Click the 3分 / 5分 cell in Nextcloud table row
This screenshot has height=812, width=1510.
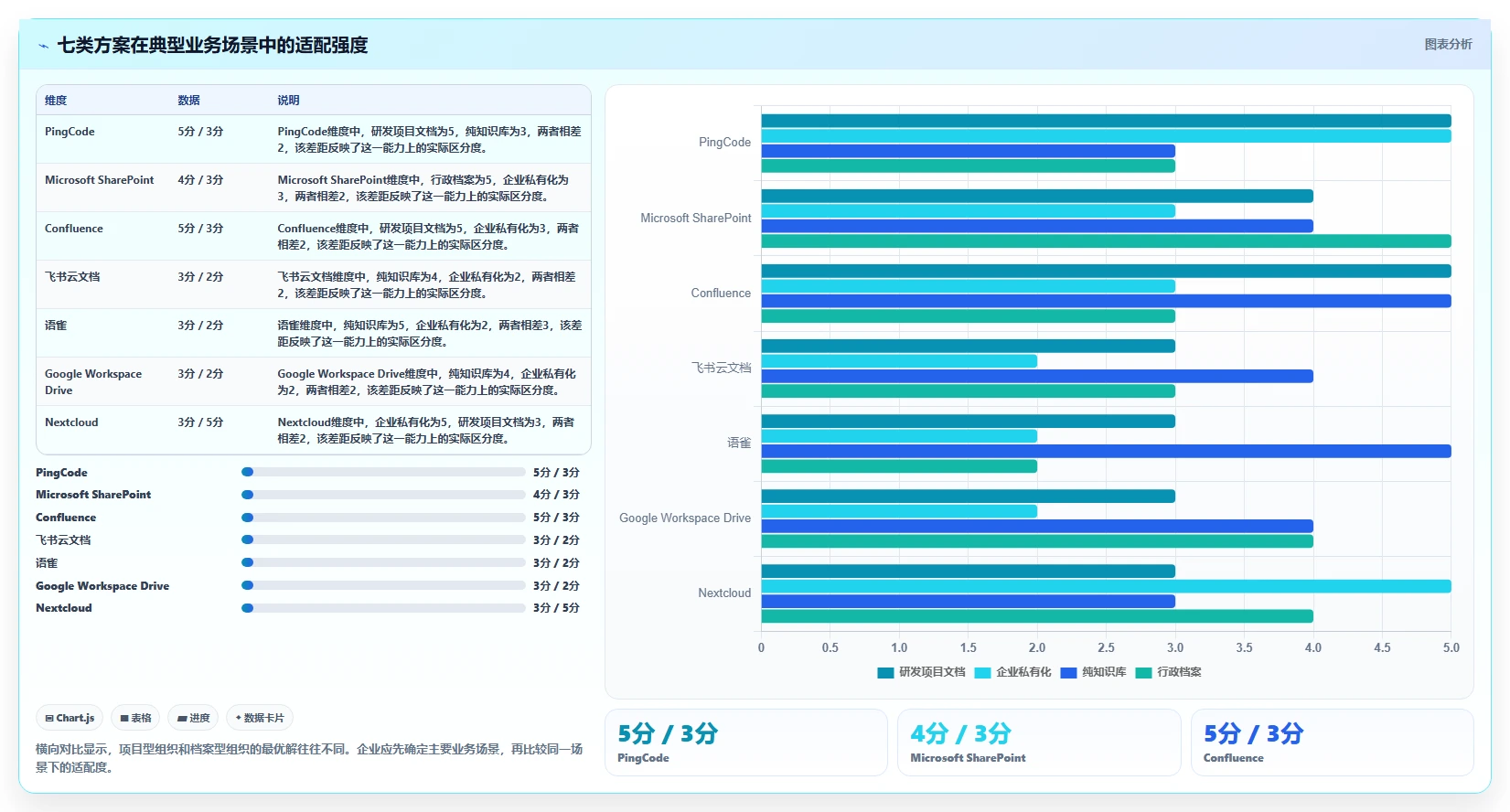tap(200, 422)
